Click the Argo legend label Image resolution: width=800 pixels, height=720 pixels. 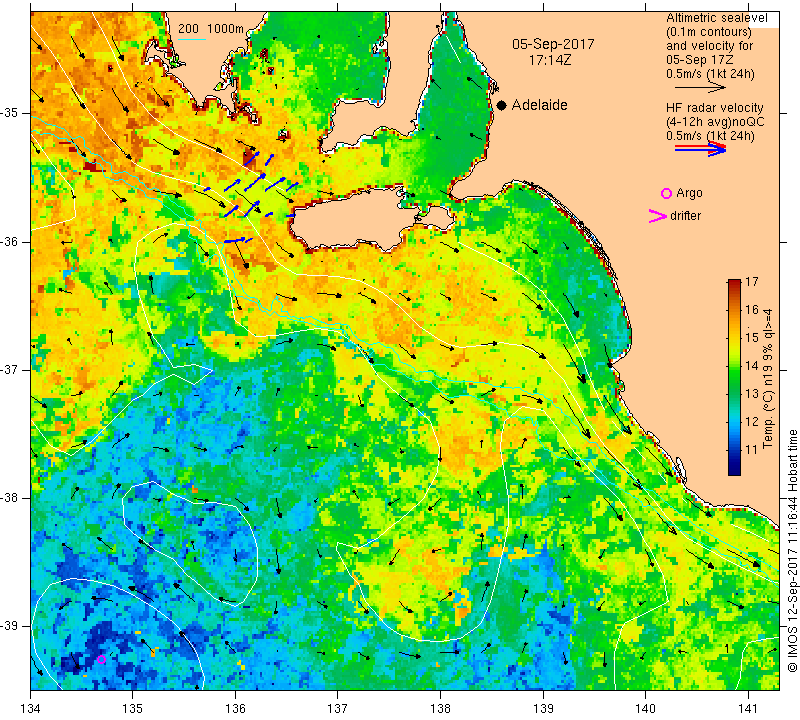689,193
